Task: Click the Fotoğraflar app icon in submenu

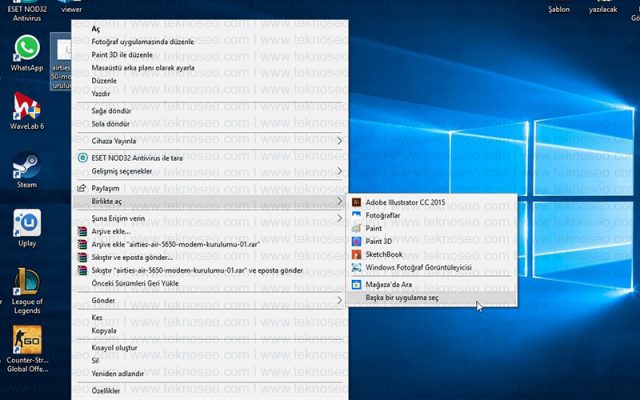Action: [x=356, y=215]
